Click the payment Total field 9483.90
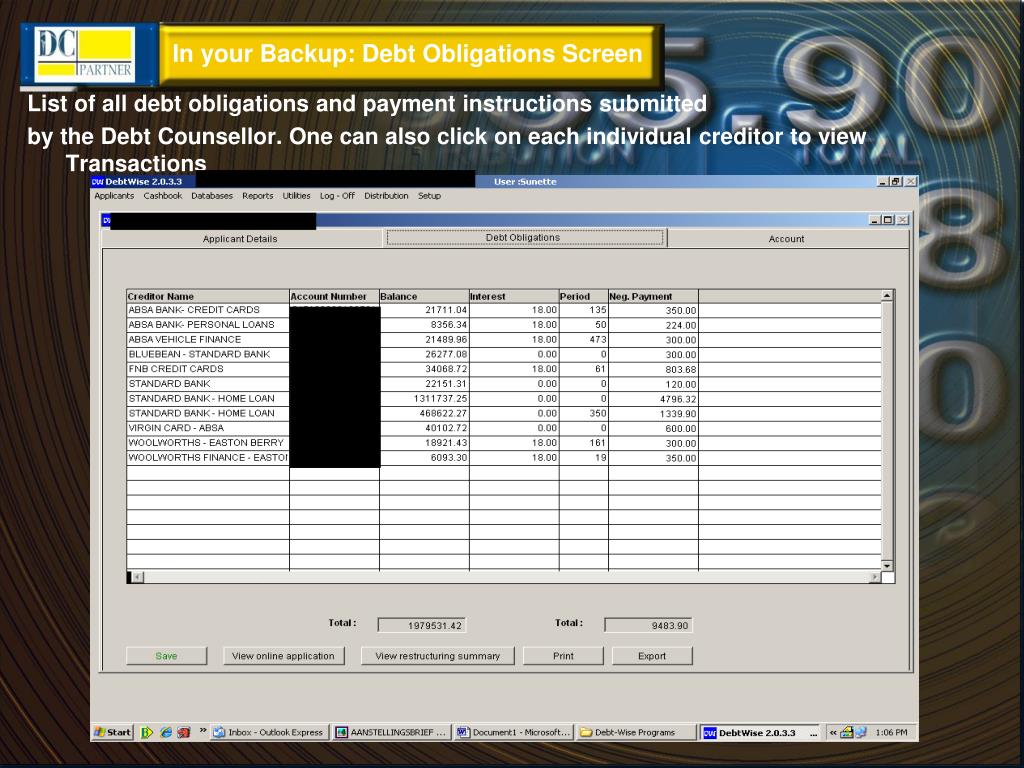The width and height of the screenshot is (1024, 768). tap(648, 626)
